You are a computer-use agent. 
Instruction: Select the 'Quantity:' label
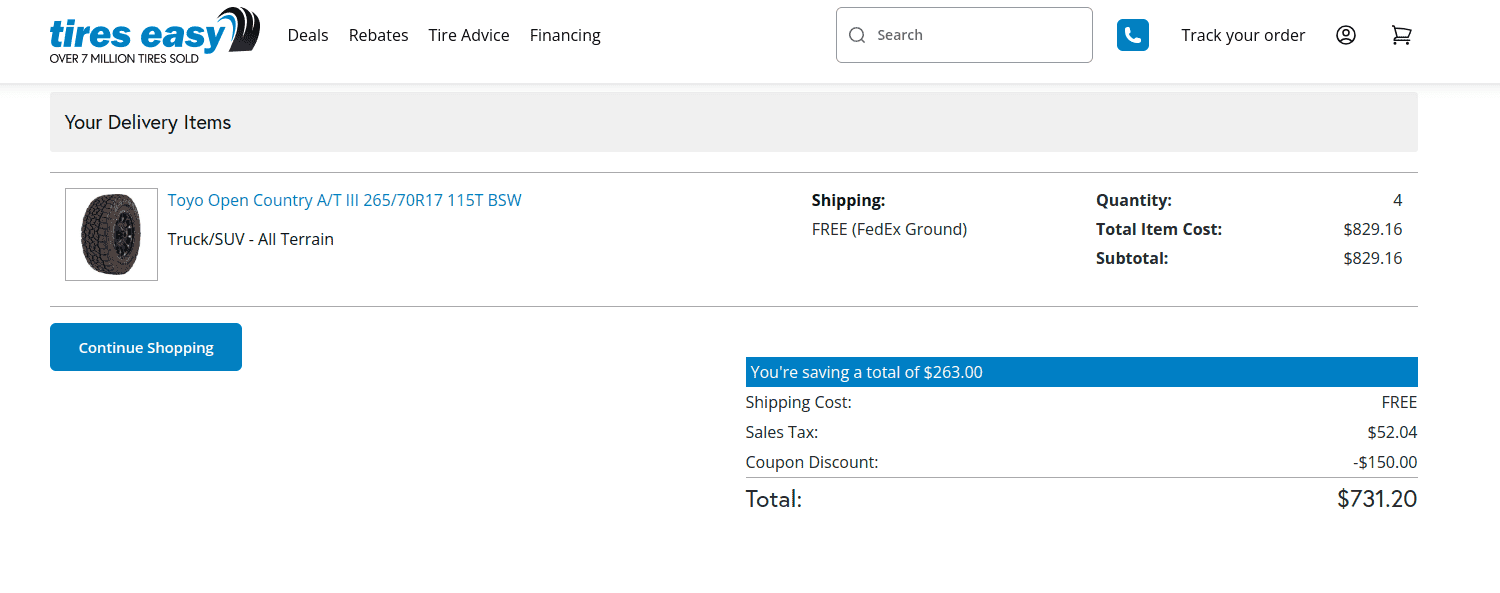(x=1134, y=200)
